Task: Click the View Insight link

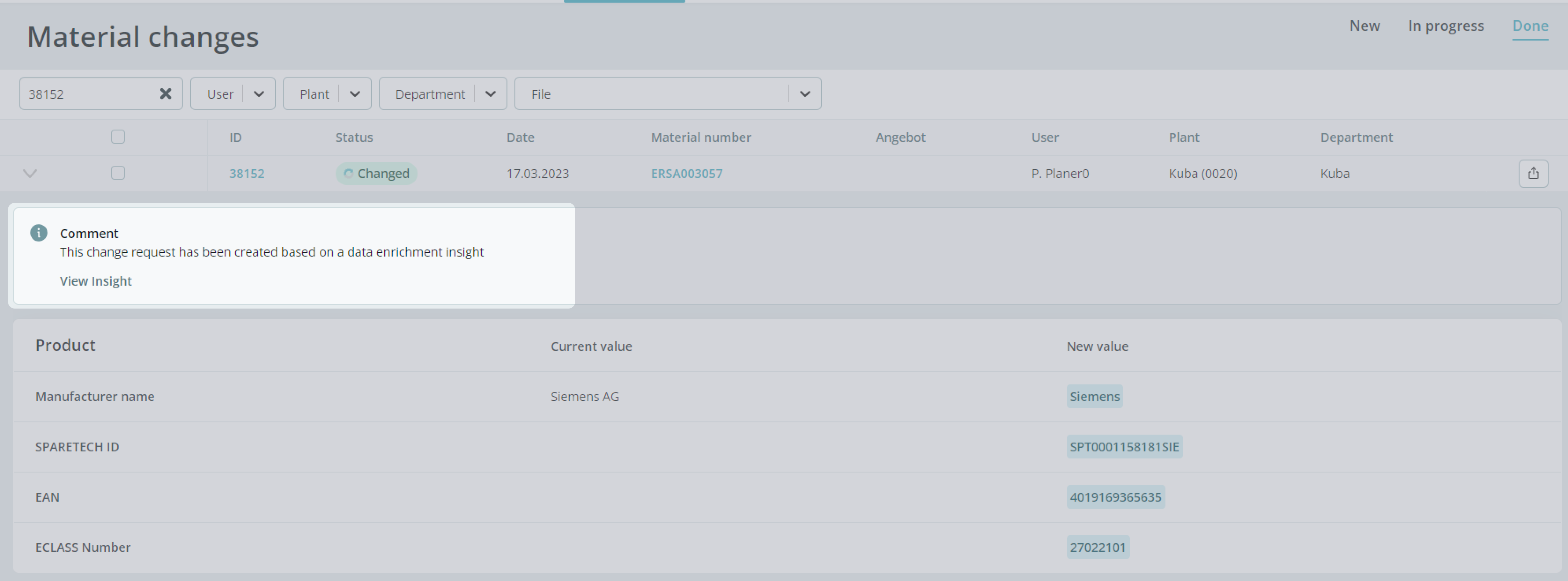Action: point(96,281)
